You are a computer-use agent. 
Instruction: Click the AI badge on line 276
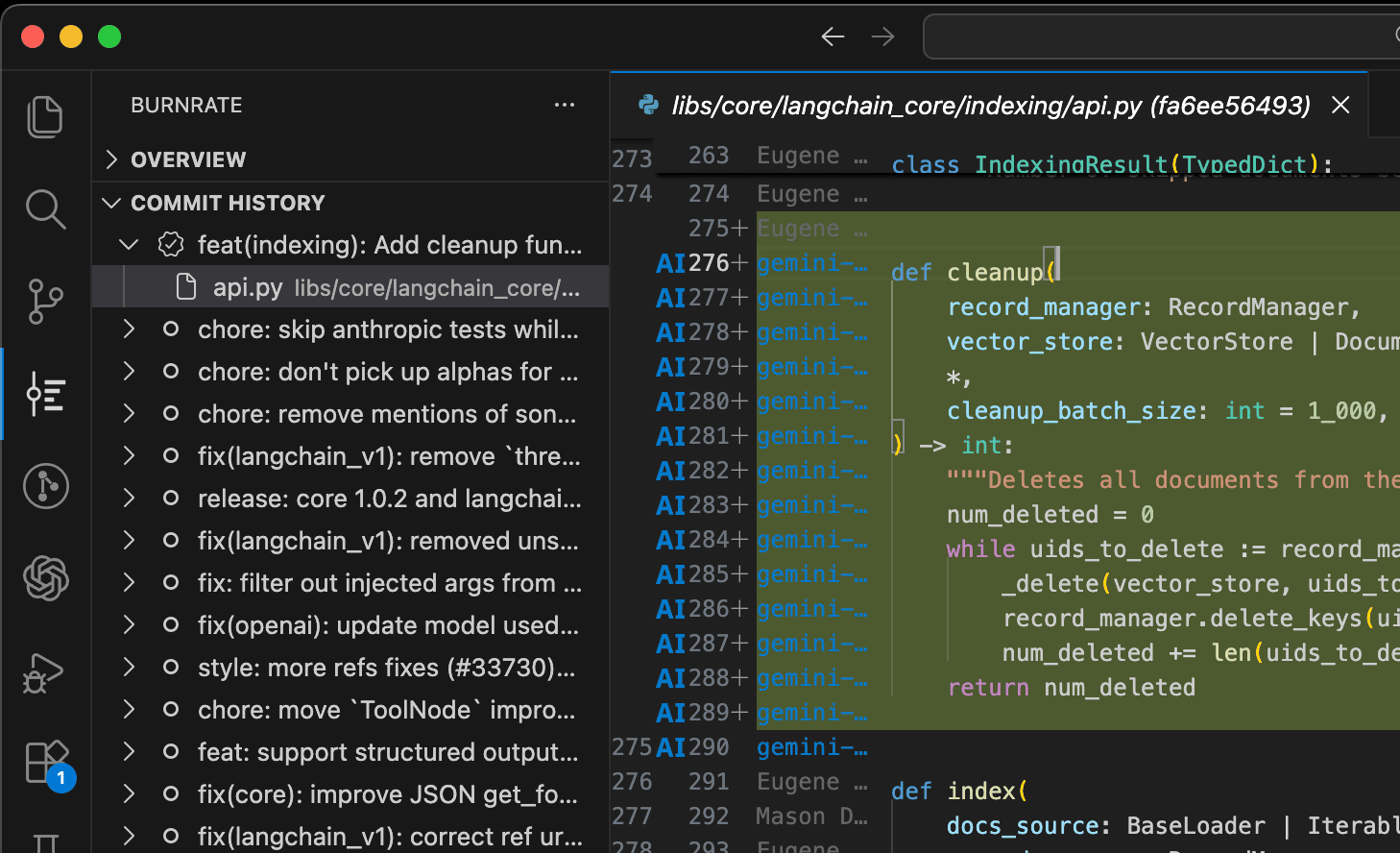(669, 262)
